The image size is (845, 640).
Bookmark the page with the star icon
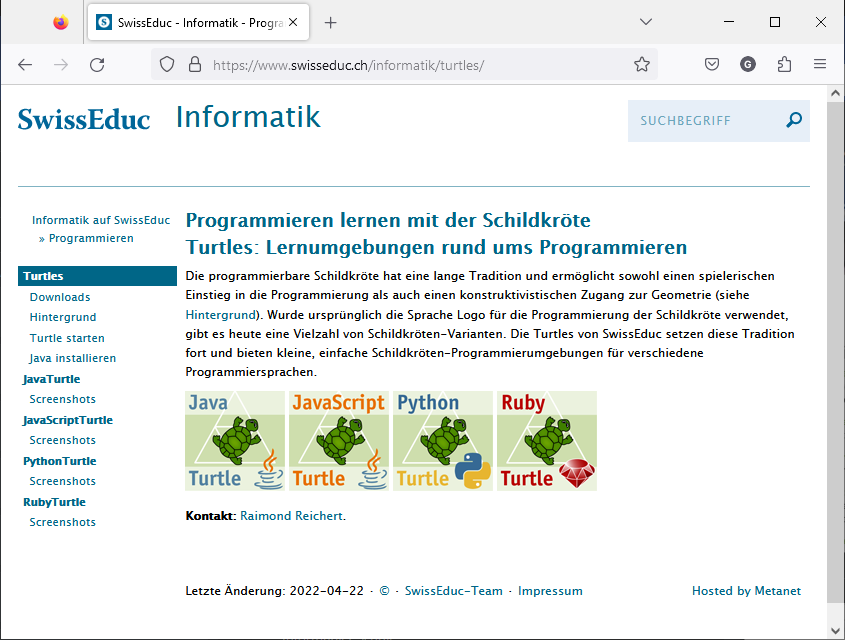641,63
